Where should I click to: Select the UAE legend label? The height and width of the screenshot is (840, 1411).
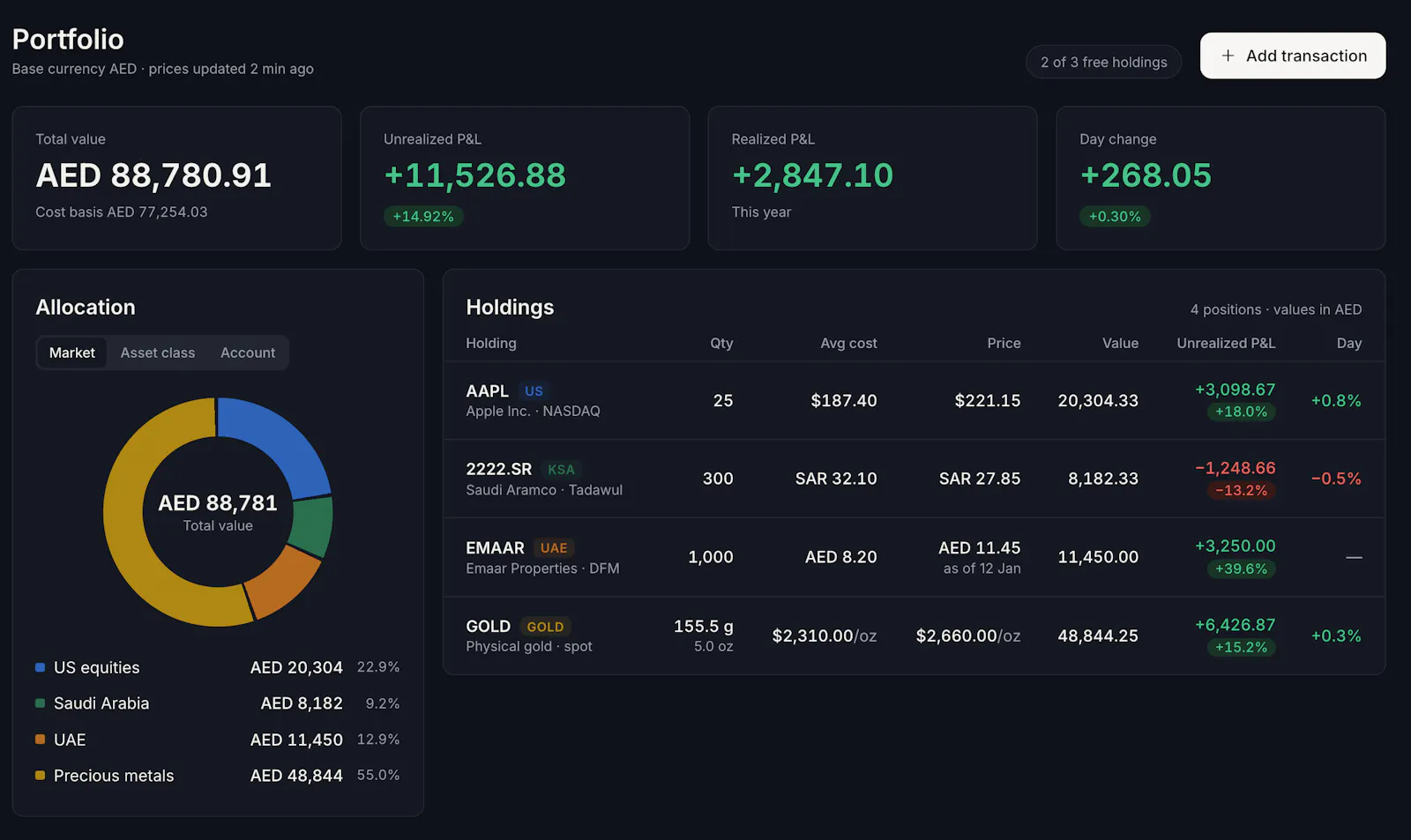click(x=70, y=740)
